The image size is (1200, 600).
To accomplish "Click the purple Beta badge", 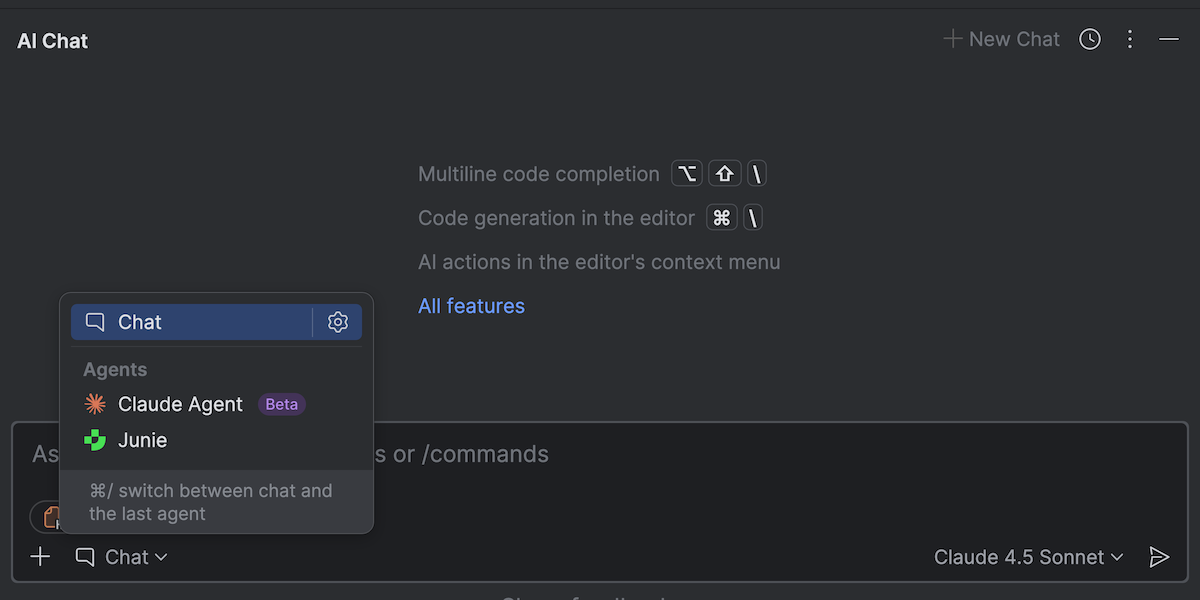I will (282, 404).
